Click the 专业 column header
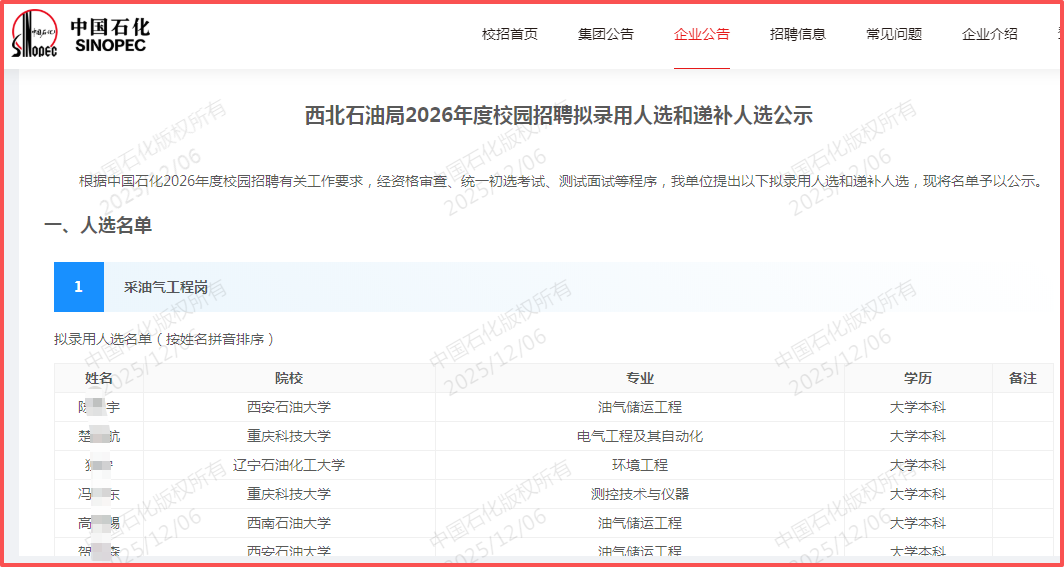 [x=640, y=378]
